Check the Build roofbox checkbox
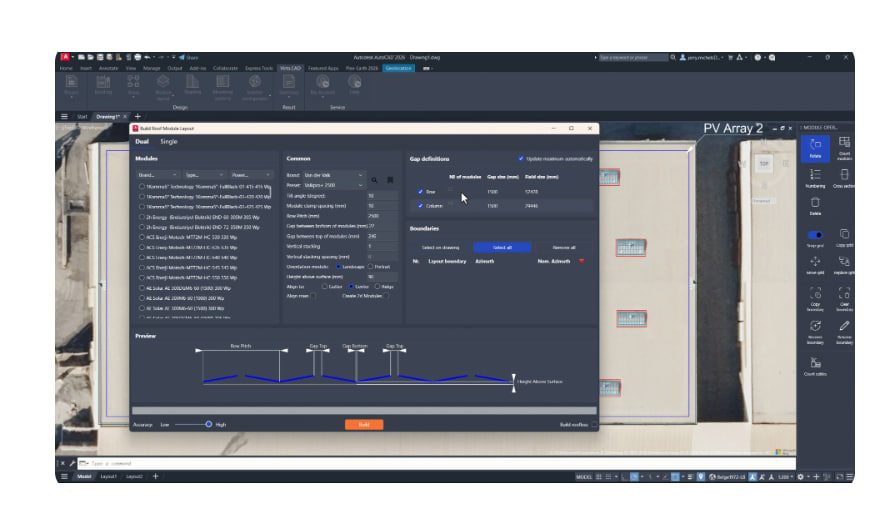The image size is (887, 512). 594,425
